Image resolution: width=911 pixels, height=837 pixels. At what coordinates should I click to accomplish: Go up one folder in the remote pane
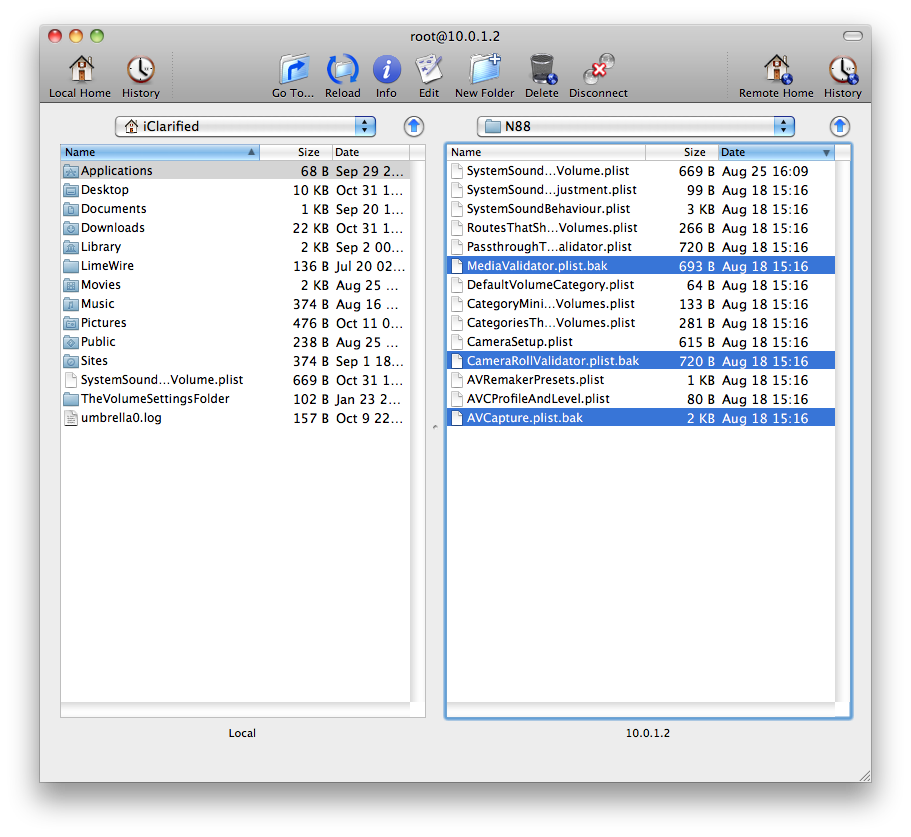point(839,126)
